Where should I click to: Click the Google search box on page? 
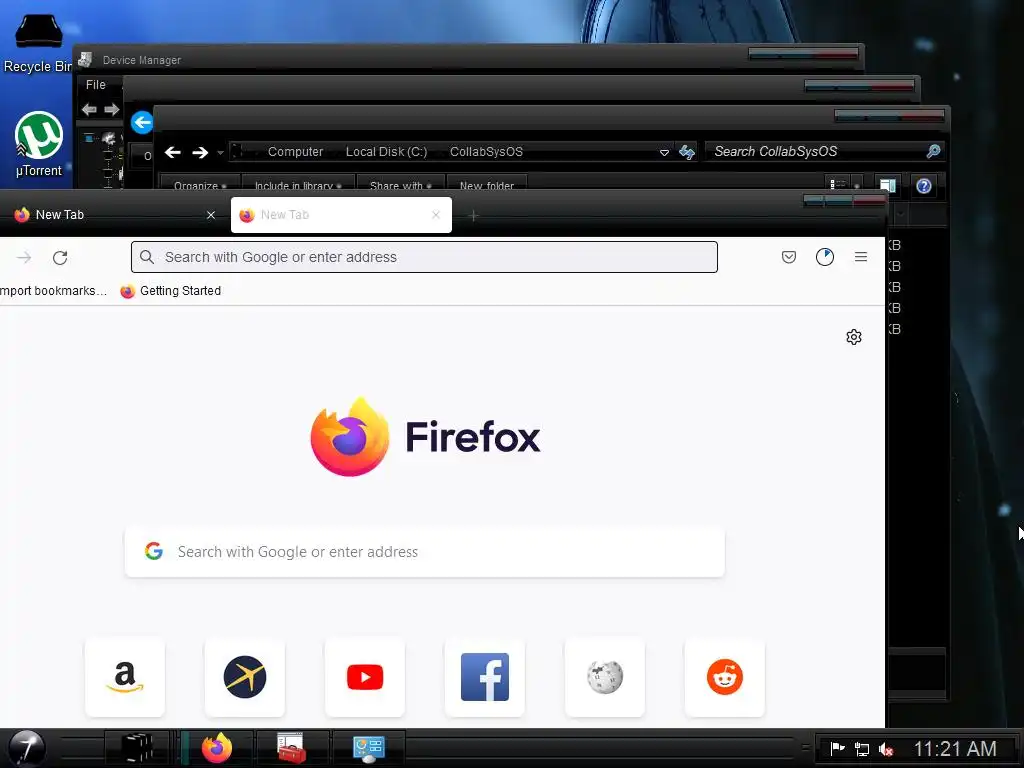pos(424,552)
